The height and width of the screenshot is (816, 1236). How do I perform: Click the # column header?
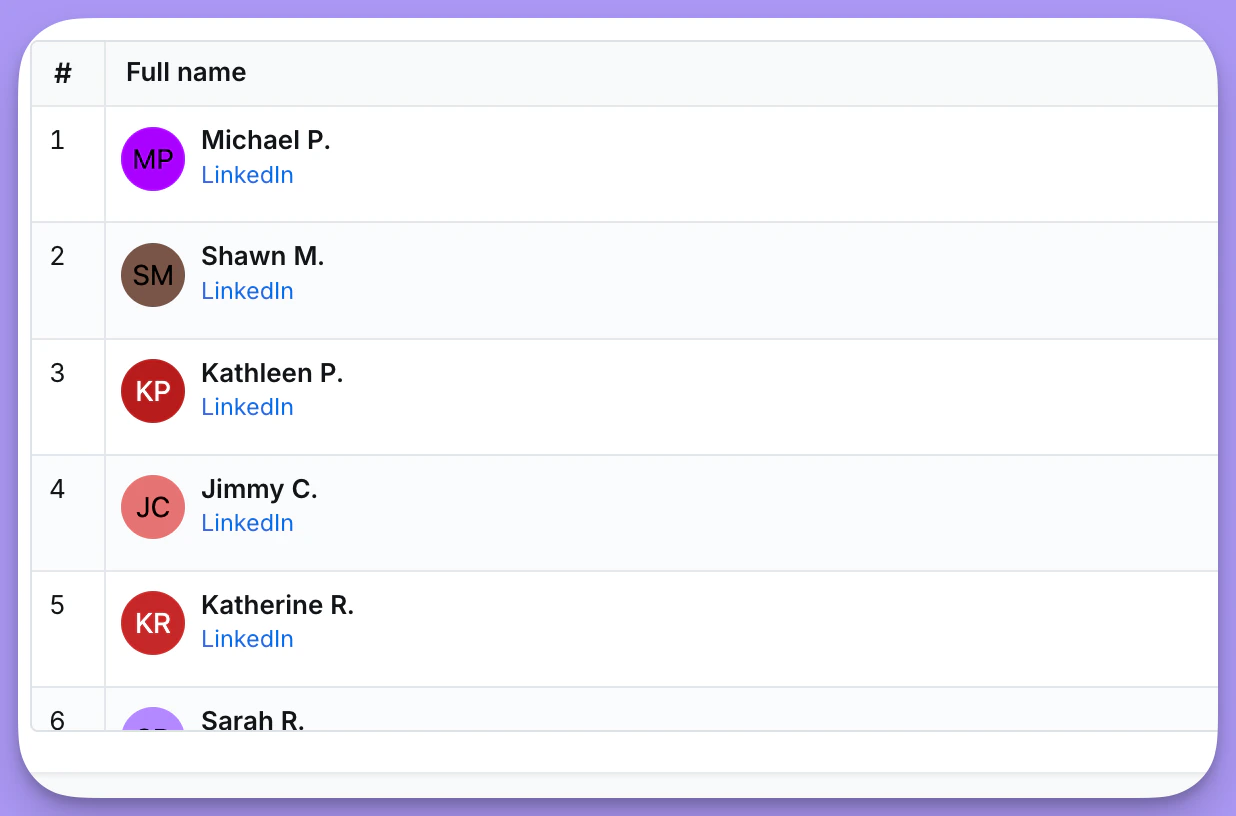pos(62,72)
